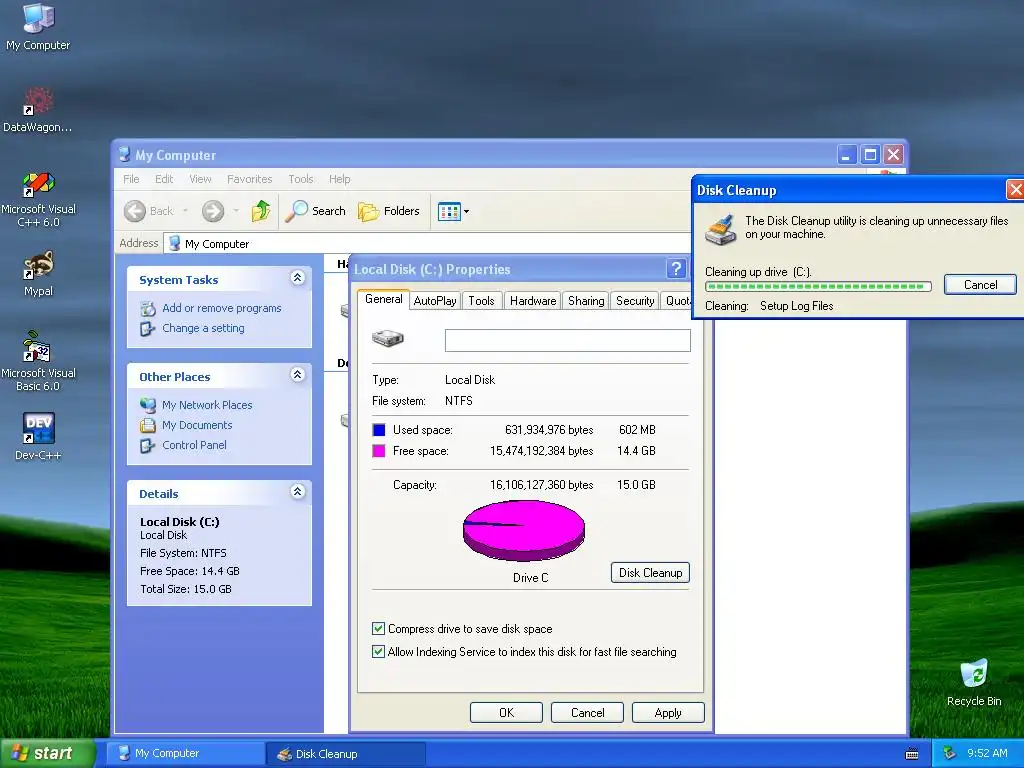Launch Microsoft Visual C++ 6.0 shortcut
This screenshot has height=768, width=1024.
pos(38,199)
